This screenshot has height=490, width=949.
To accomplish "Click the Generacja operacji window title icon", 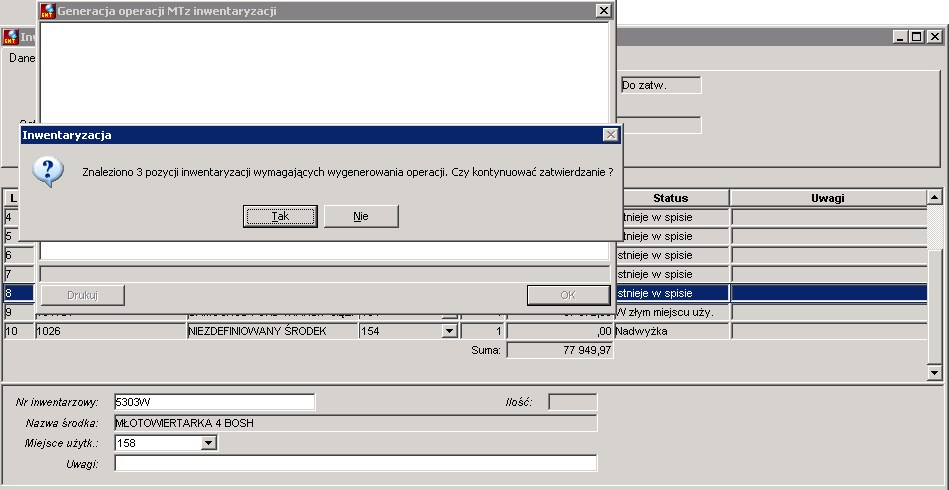I will (48, 11).
